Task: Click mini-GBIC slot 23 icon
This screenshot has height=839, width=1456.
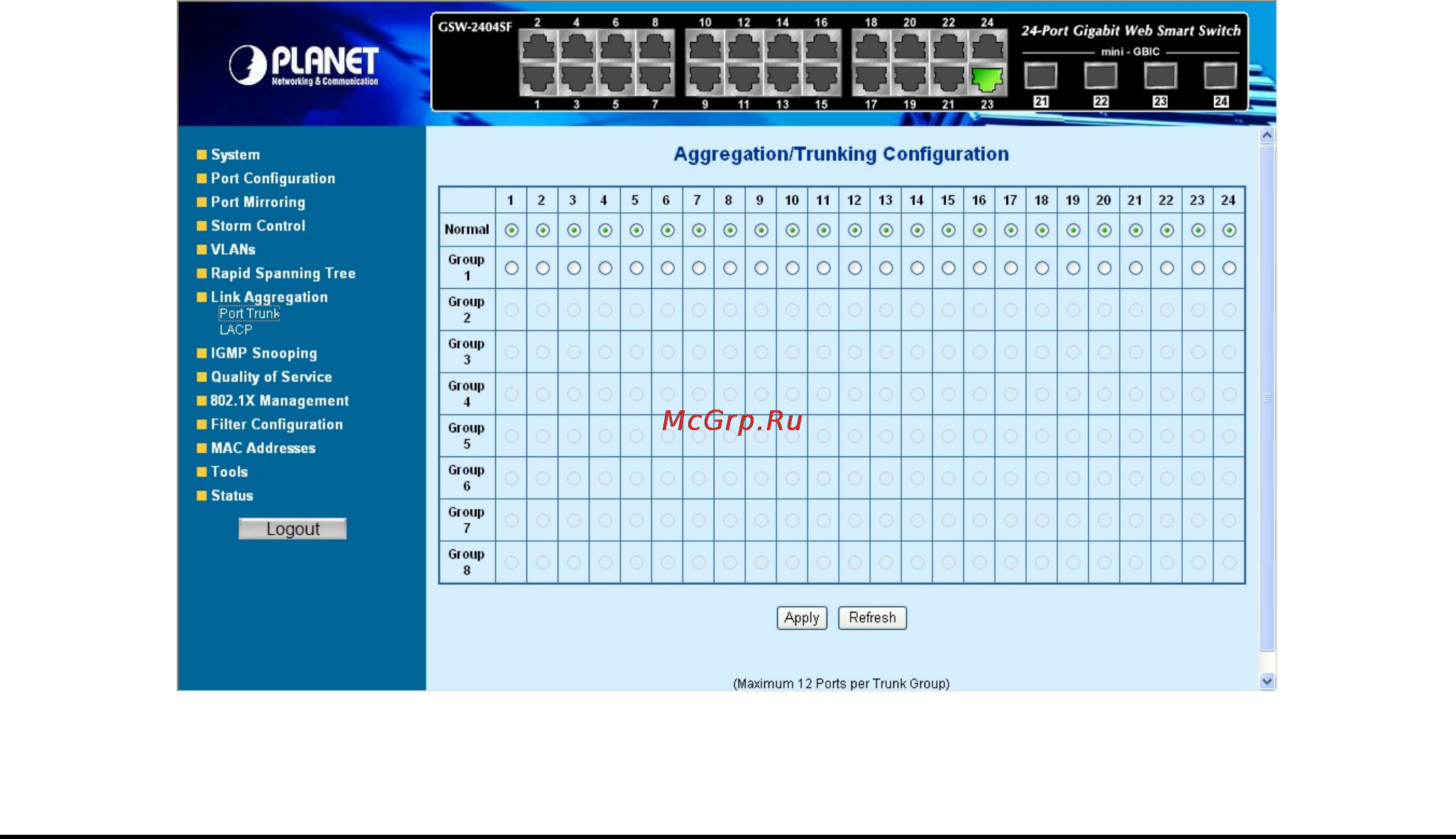Action: [x=1160, y=76]
